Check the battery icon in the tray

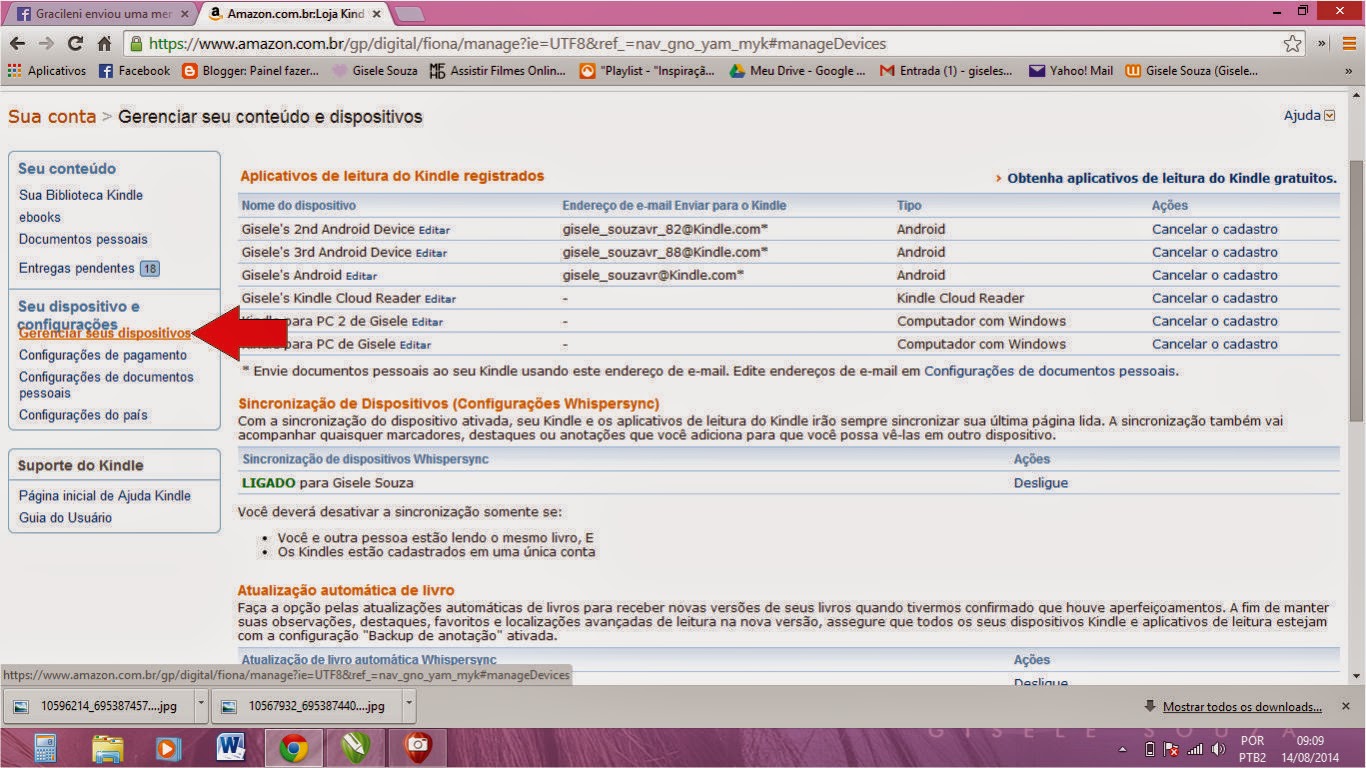tap(1150, 749)
